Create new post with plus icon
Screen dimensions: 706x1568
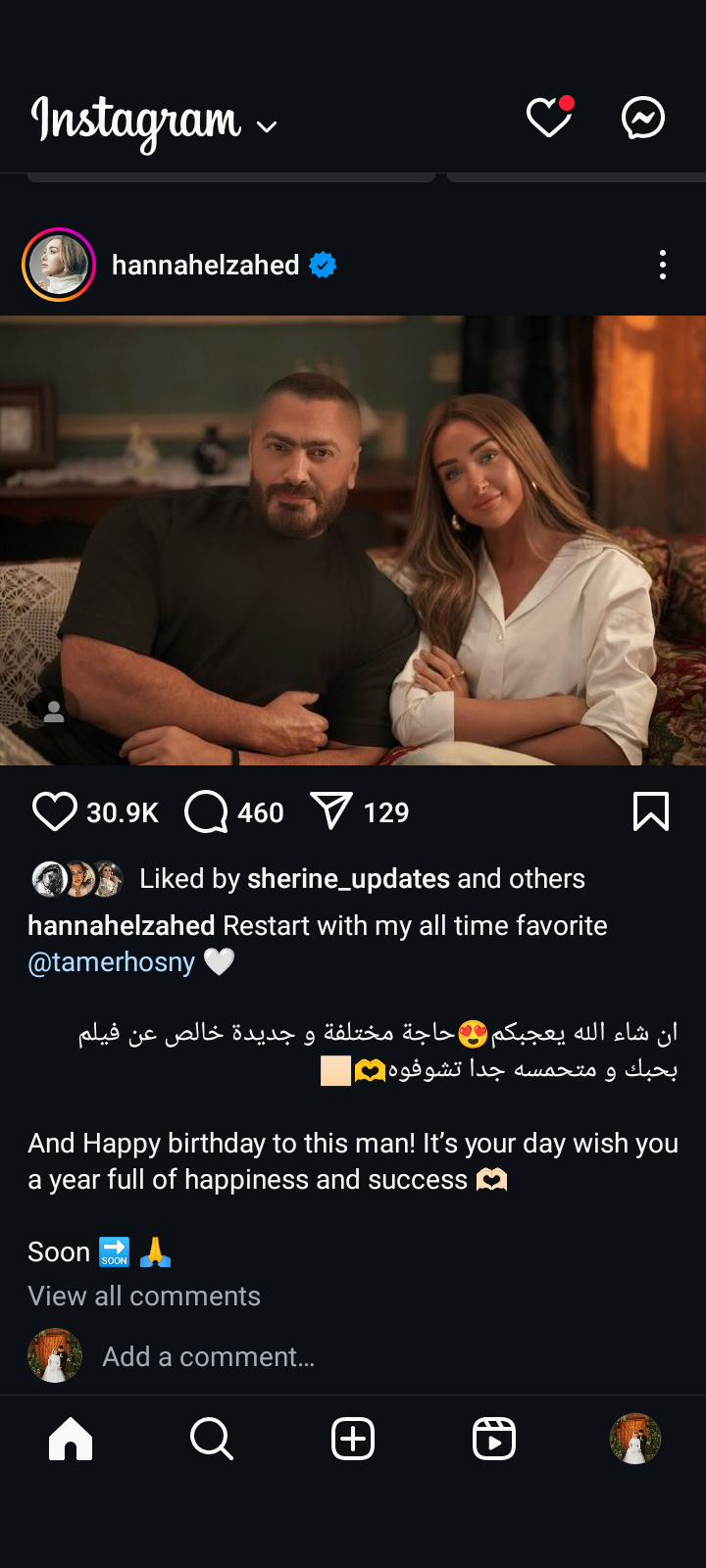click(x=353, y=1439)
